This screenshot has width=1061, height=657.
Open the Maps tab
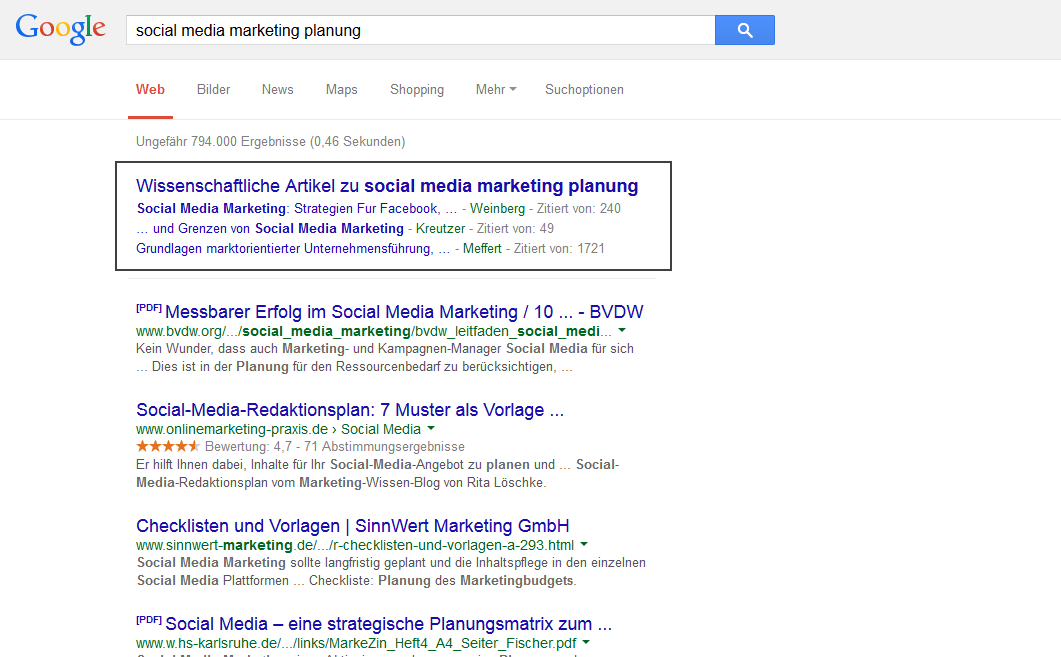coord(341,89)
